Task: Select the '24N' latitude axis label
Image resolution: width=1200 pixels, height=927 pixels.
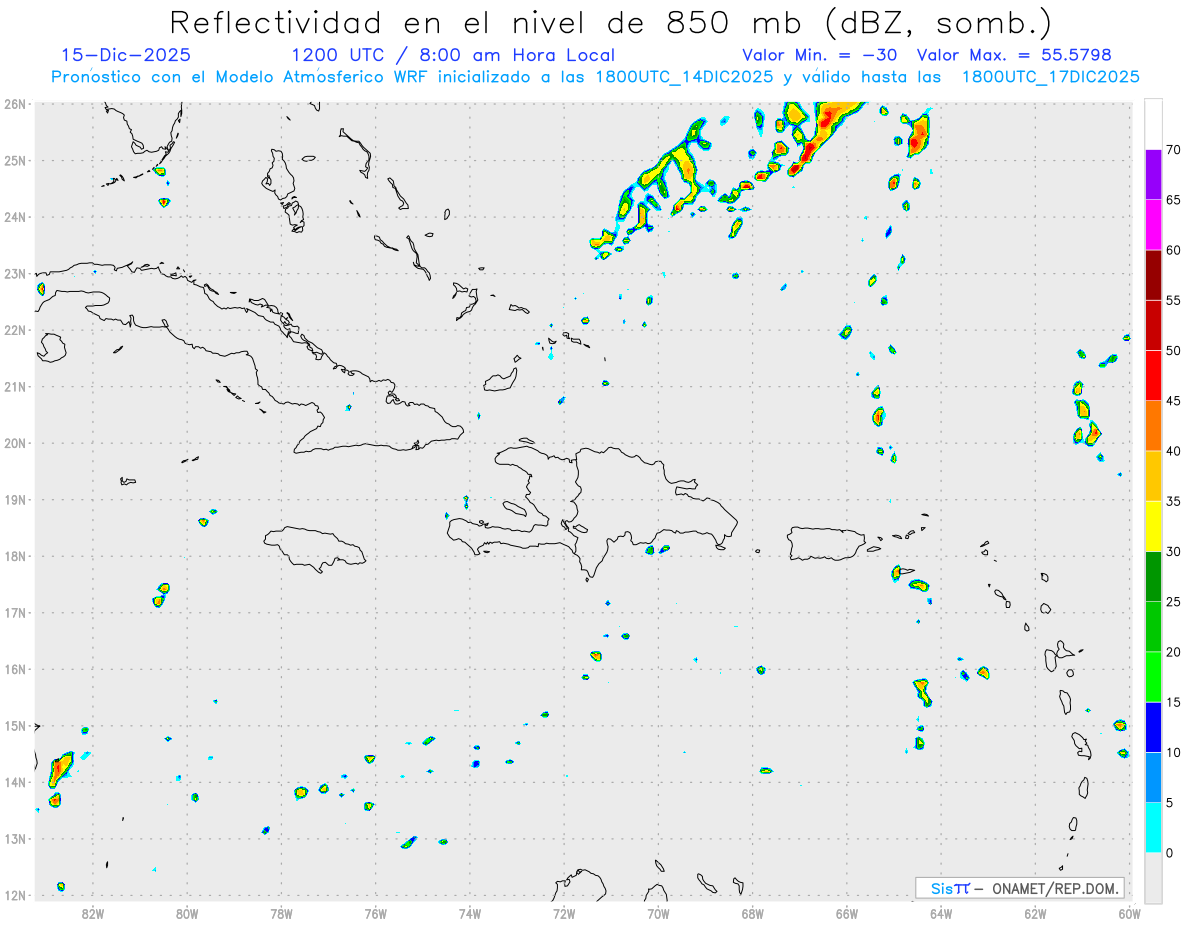Action: (15, 217)
